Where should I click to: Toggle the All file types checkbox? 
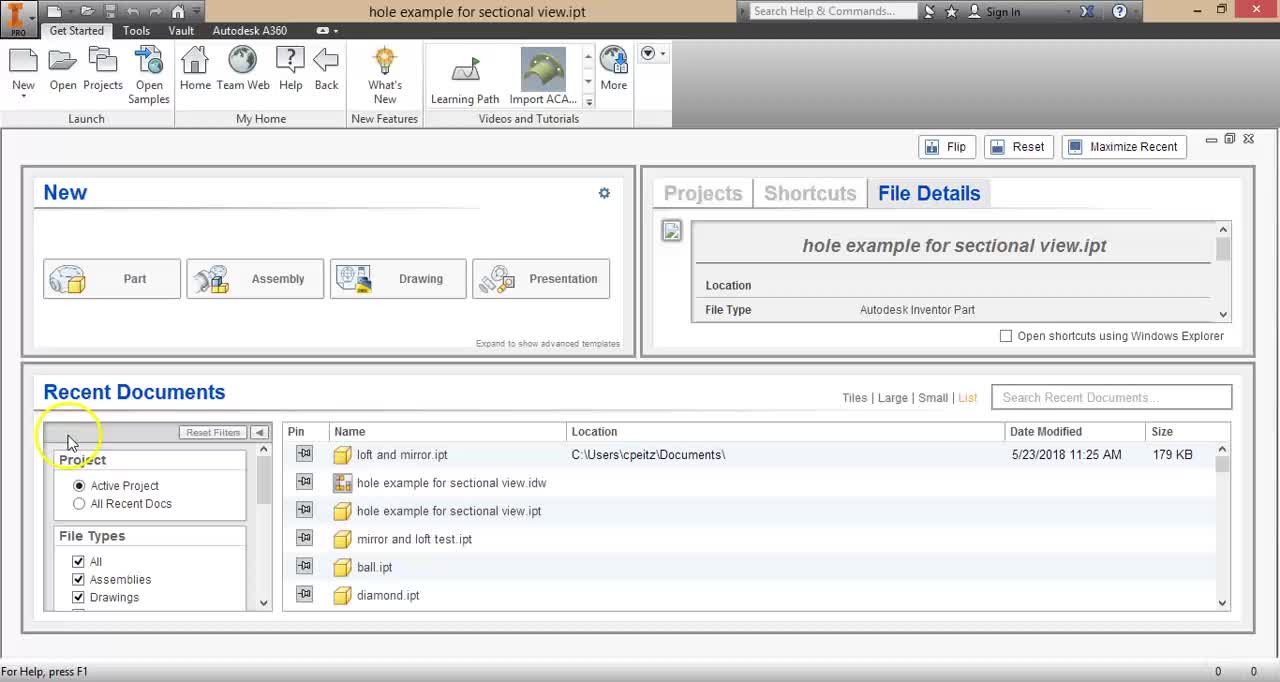click(78, 562)
